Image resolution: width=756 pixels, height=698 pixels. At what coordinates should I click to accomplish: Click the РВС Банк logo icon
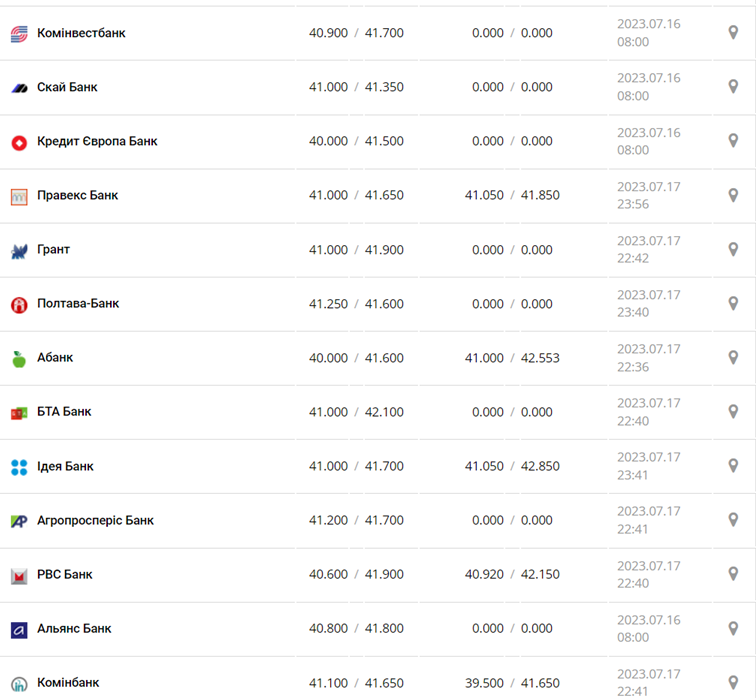[x=19, y=575]
